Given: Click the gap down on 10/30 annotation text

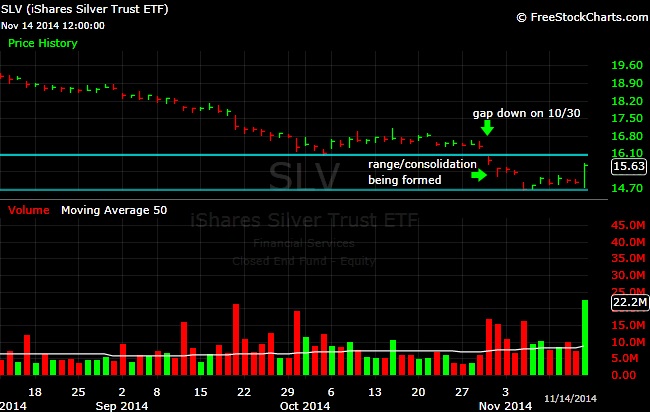Looking at the screenshot, I should point(526,113).
